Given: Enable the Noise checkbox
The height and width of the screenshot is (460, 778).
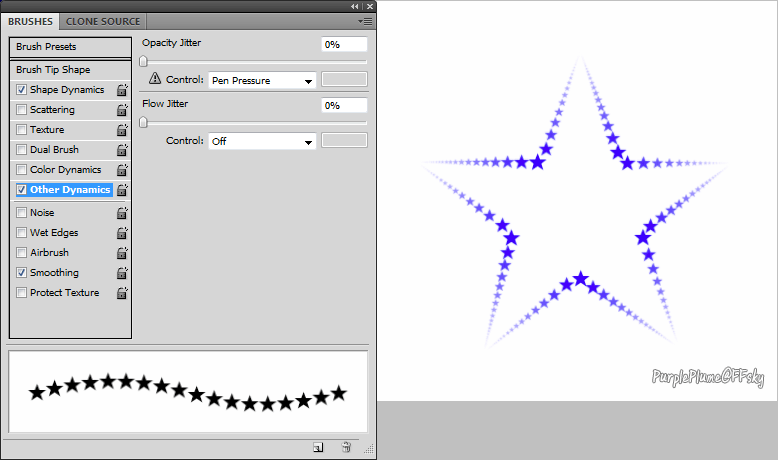Looking at the screenshot, I should [x=21, y=212].
